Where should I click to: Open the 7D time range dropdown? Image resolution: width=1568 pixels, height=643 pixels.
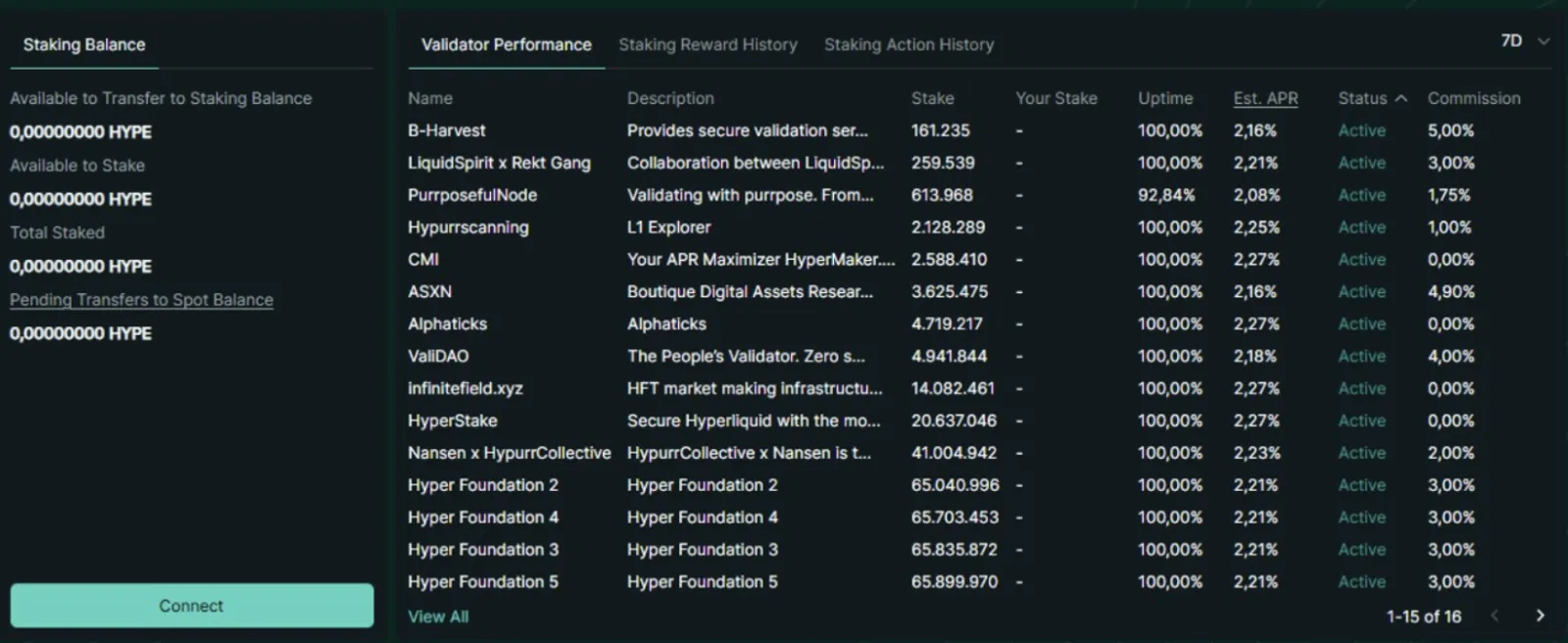1525,41
